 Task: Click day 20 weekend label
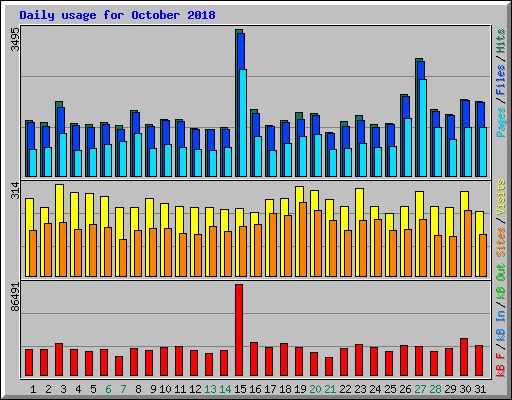point(315,389)
